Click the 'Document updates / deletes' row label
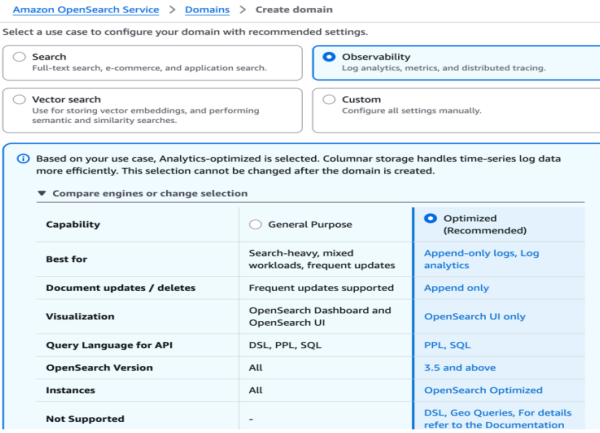The height and width of the screenshot is (433, 600). tap(121, 288)
